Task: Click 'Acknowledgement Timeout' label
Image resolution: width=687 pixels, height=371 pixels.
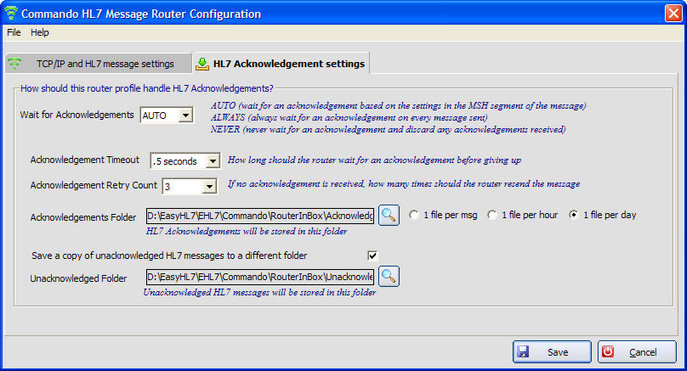Action: coord(85,160)
